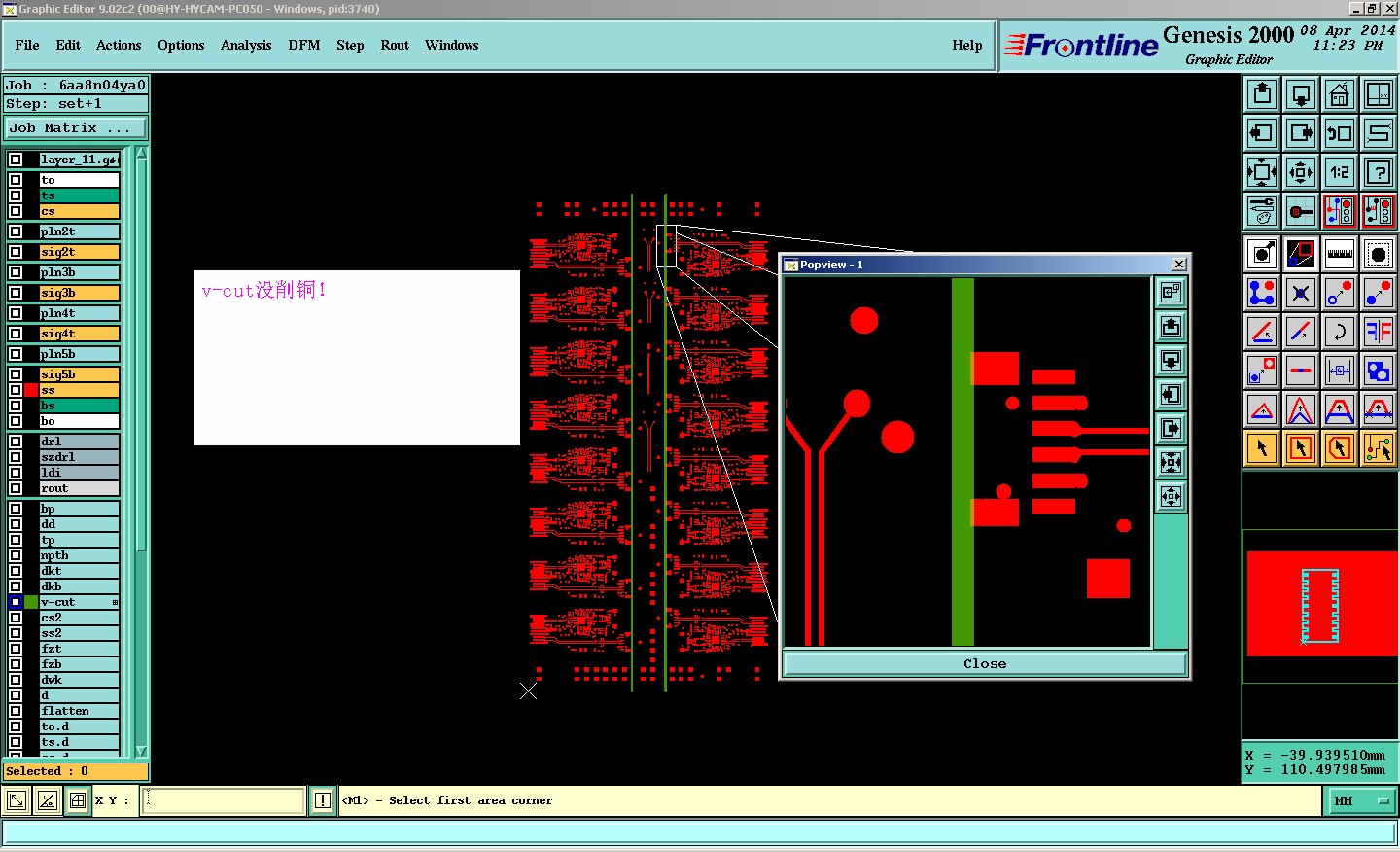Click the exclamation mark icon in status bar
This screenshot has height=852, width=1400.
323,800
